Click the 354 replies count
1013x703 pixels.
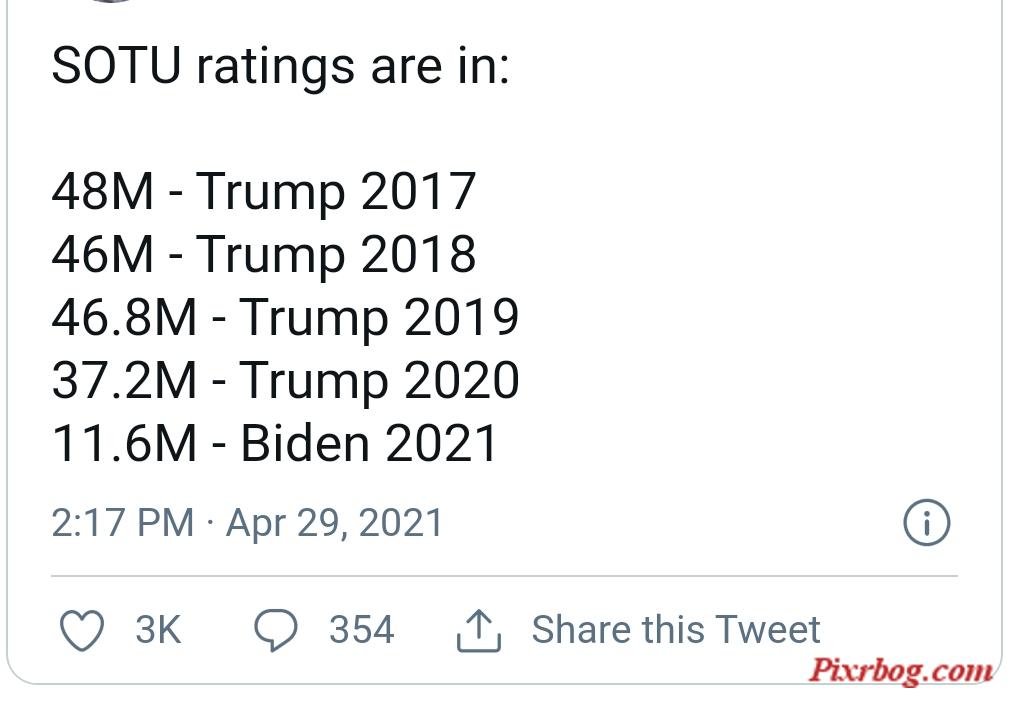(x=362, y=629)
